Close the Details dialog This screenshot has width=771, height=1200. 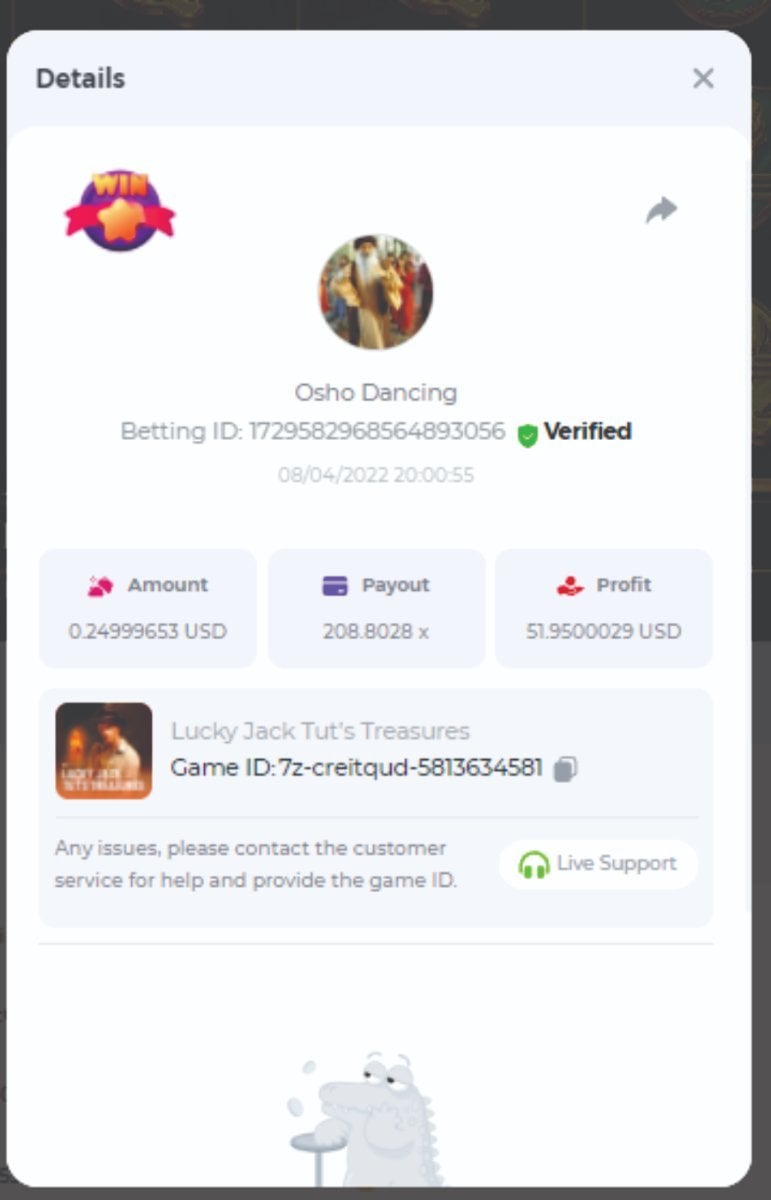703,78
